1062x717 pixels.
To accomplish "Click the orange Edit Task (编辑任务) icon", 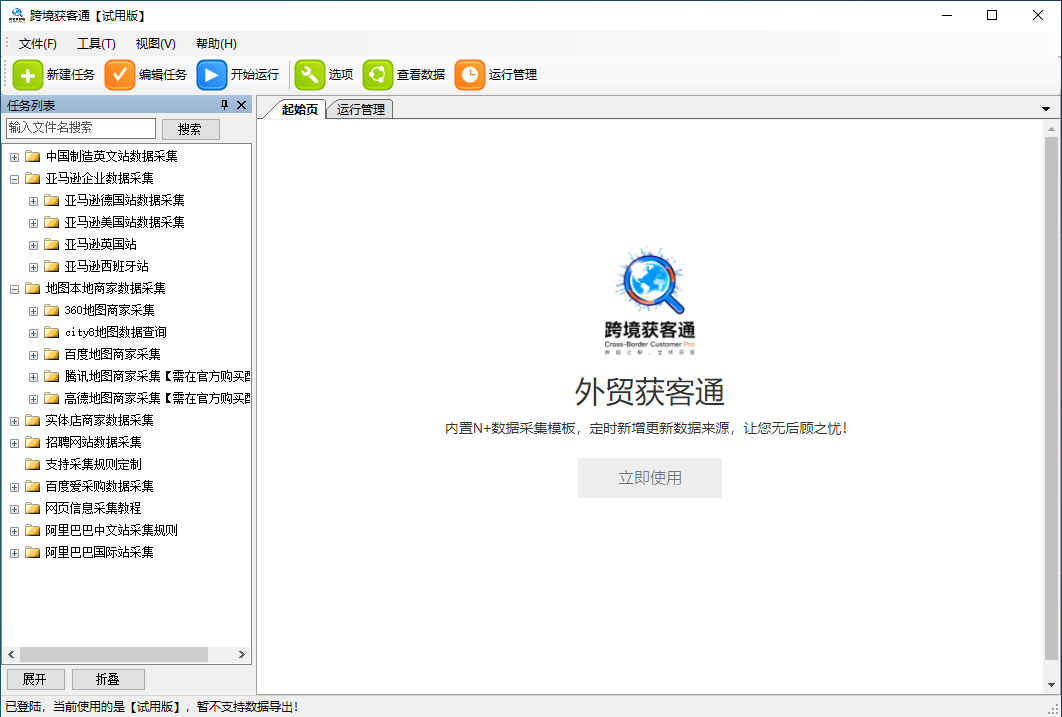I will click(x=120, y=75).
